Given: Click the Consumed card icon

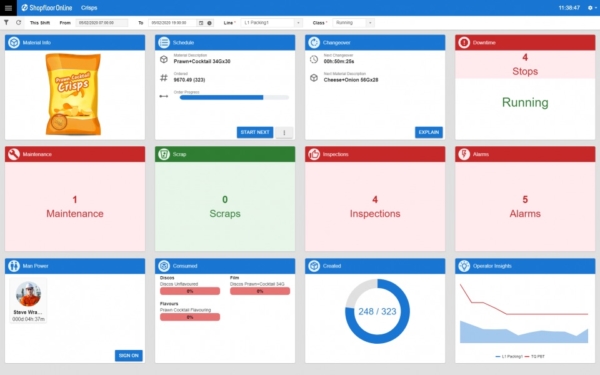Looking at the screenshot, I should (164, 266).
